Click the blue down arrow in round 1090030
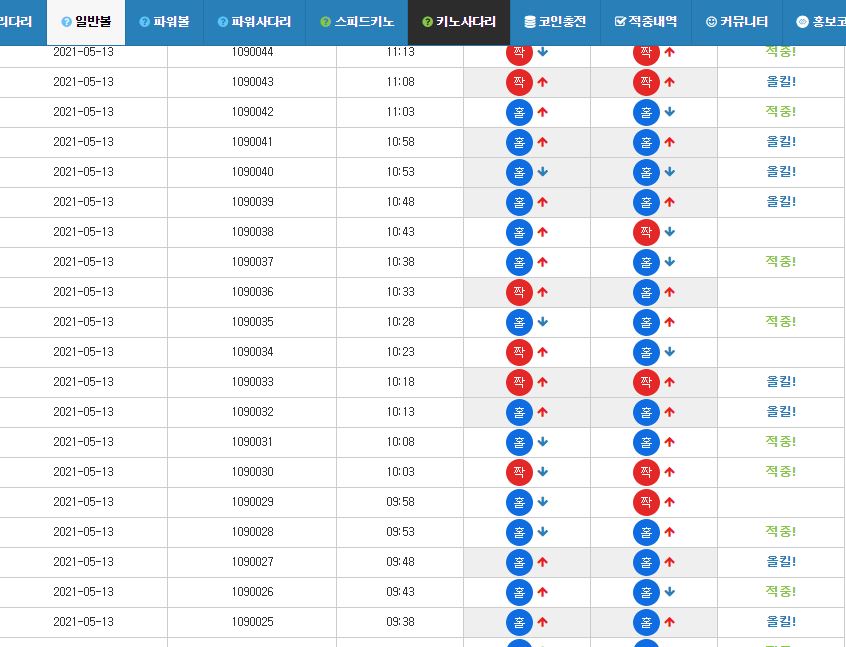This screenshot has height=647, width=846. [x=542, y=472]
